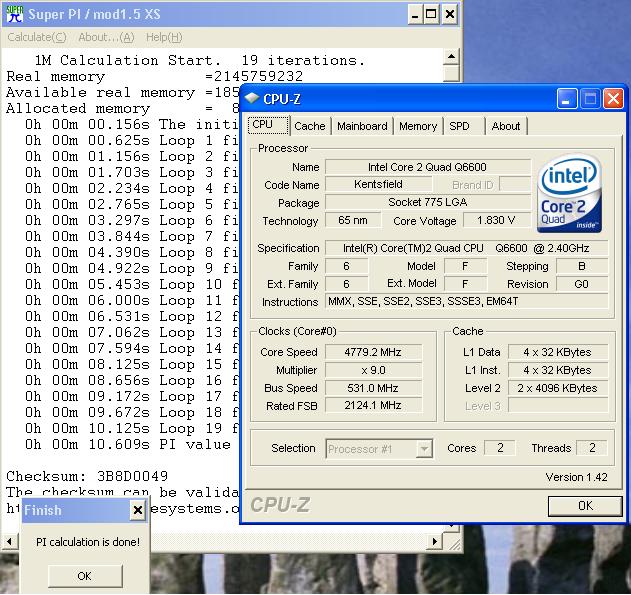The height and width of the screenshot is (595, 631).
Task: Click the Technology value 65 nm
Action: pyautogui.click(x=353, y=220)
